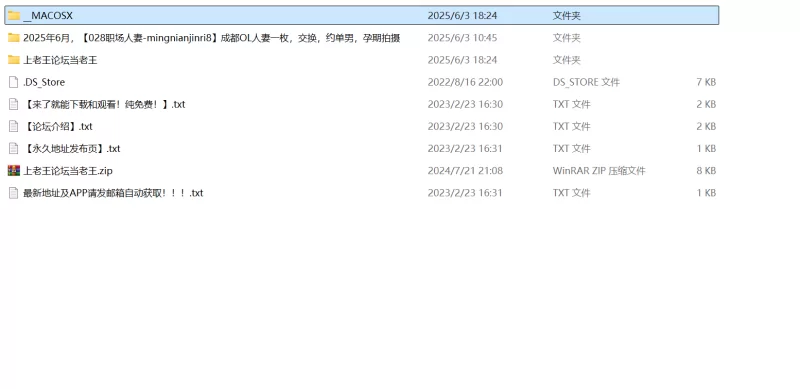
Task: Click the WinRAR archive icon of 上老王论坛当老王.zip
Action: (14, 171)
